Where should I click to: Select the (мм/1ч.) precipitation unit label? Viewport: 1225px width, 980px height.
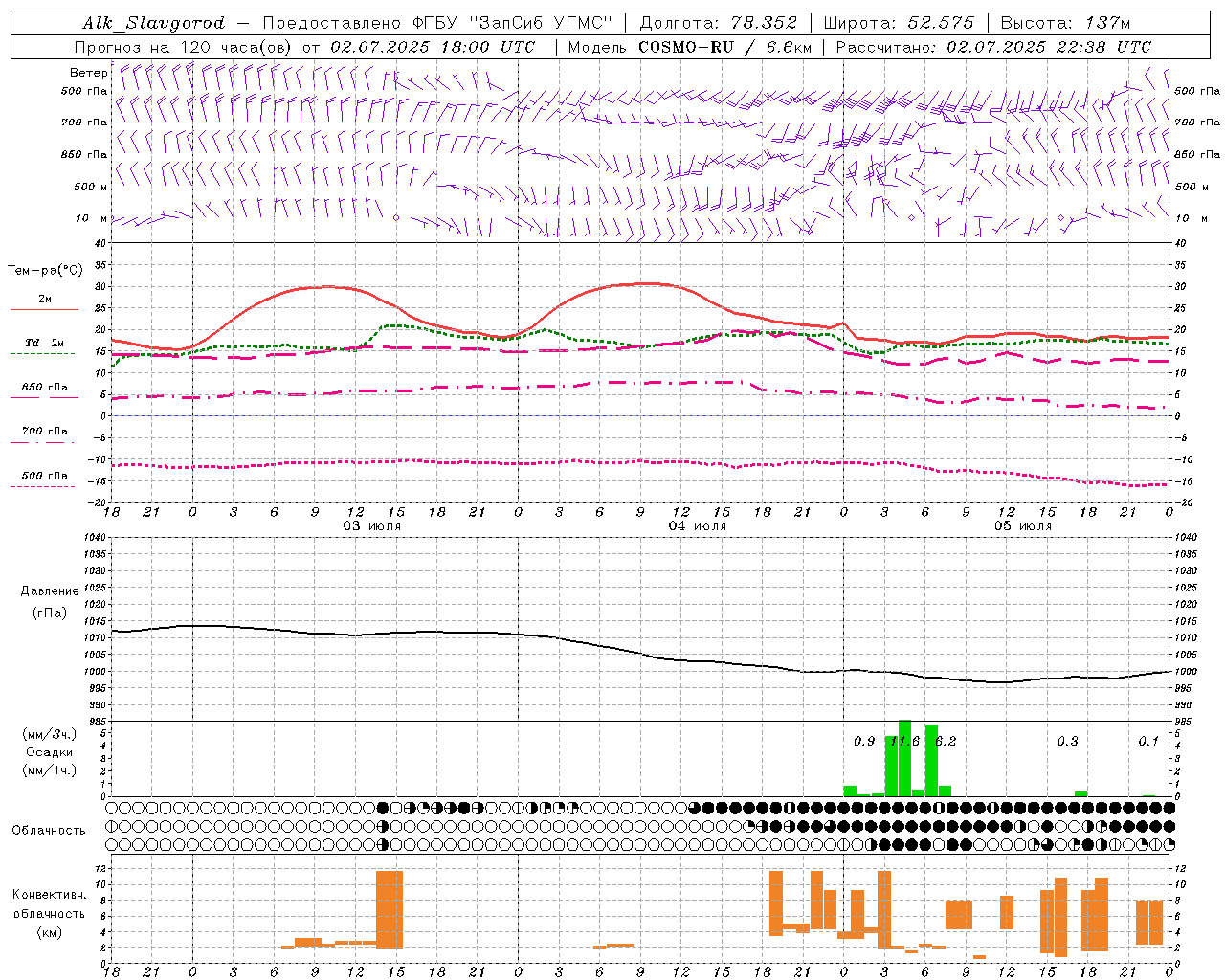[50, 770]
